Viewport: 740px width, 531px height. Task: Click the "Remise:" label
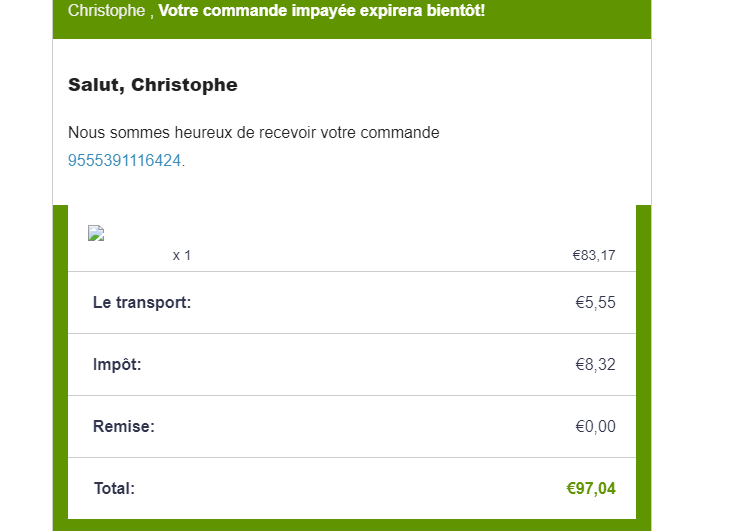coord(123,427)
